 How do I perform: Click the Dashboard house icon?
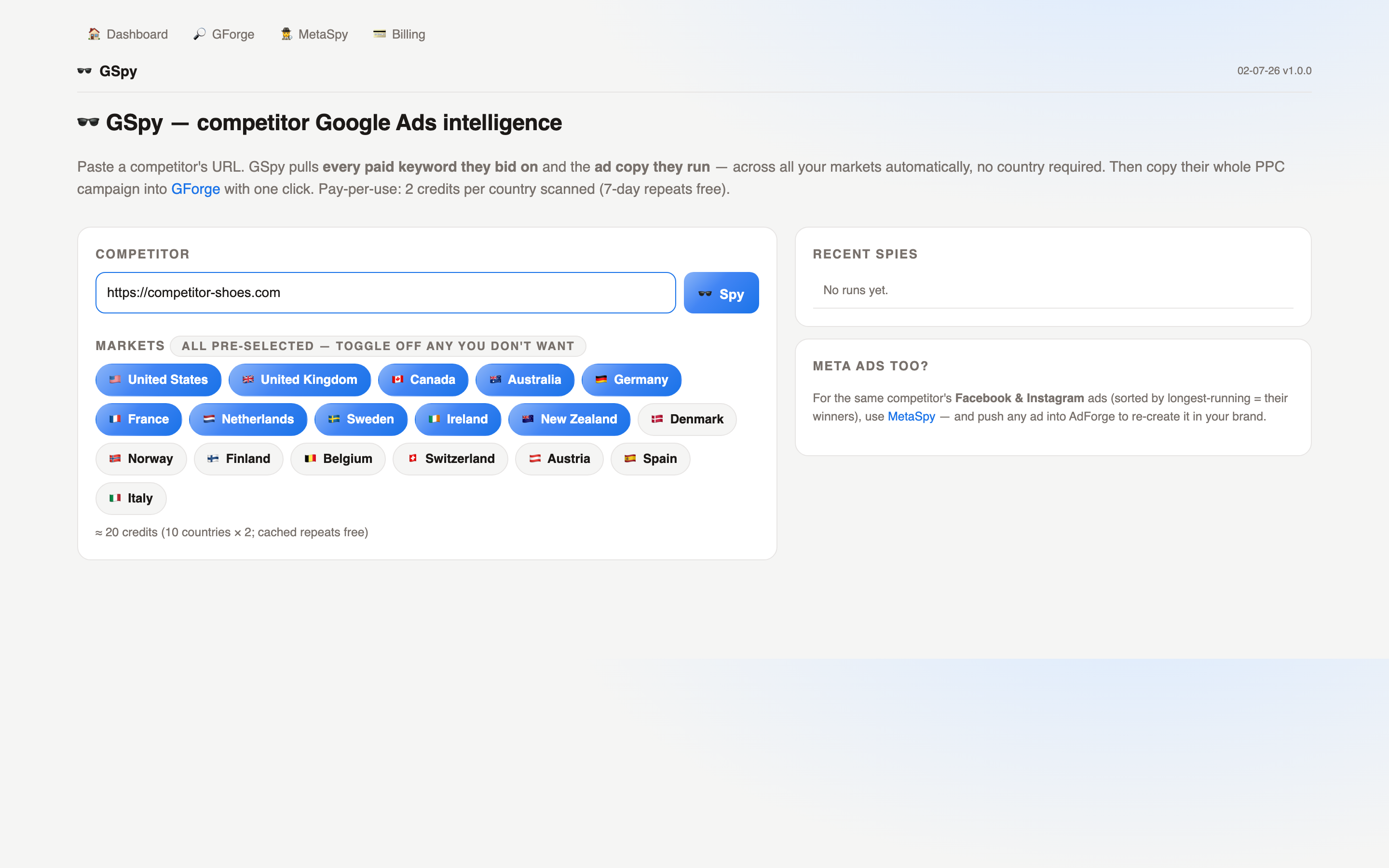coord(94,34)
